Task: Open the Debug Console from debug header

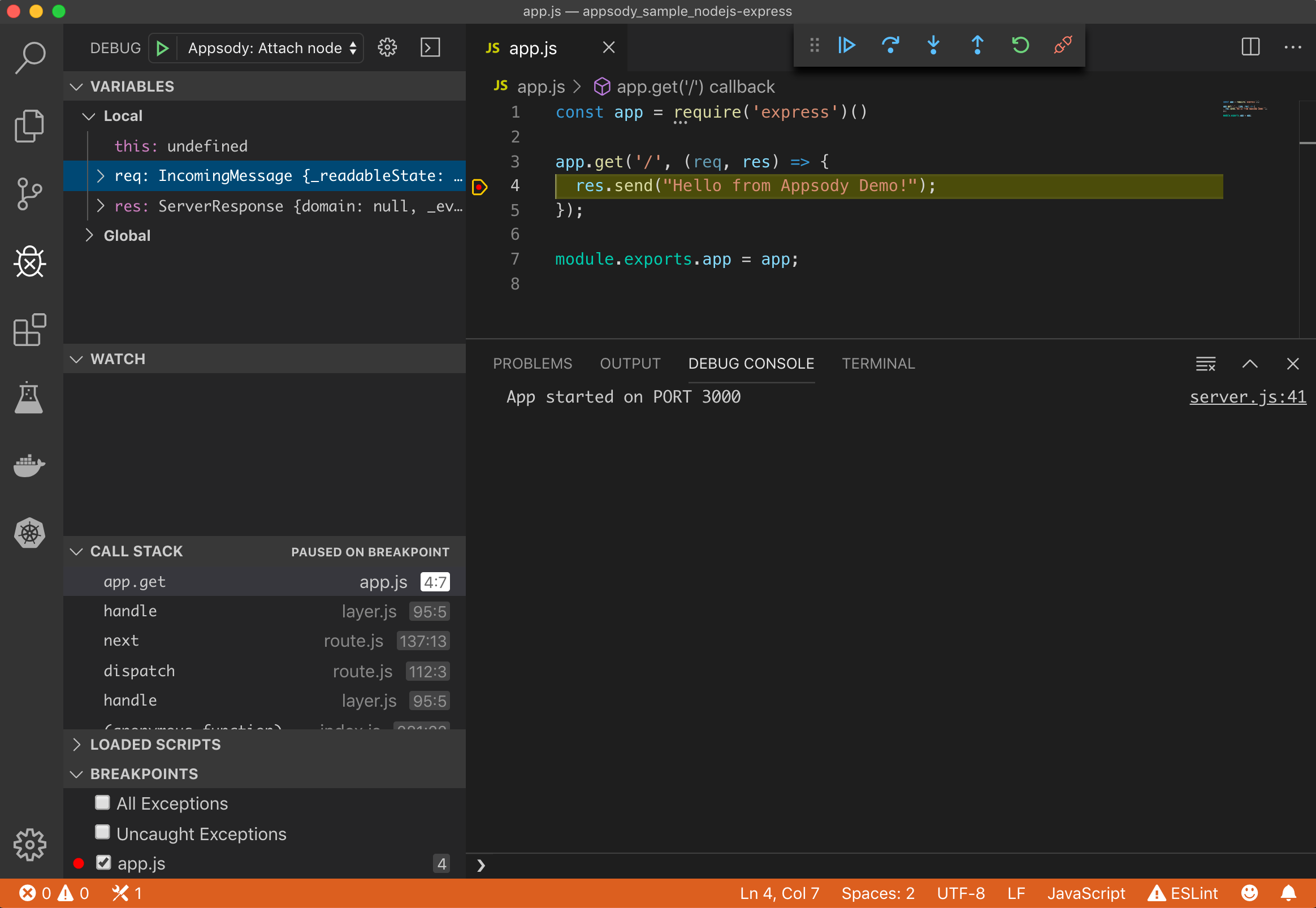Action: coord(431,48)
